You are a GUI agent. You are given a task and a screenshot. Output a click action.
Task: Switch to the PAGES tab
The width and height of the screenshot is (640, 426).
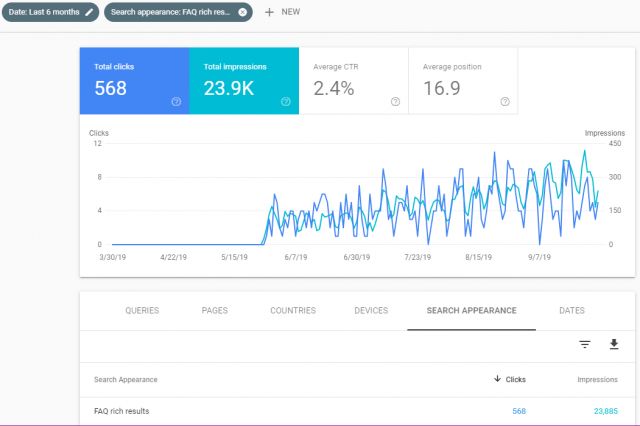pos(215,311)
